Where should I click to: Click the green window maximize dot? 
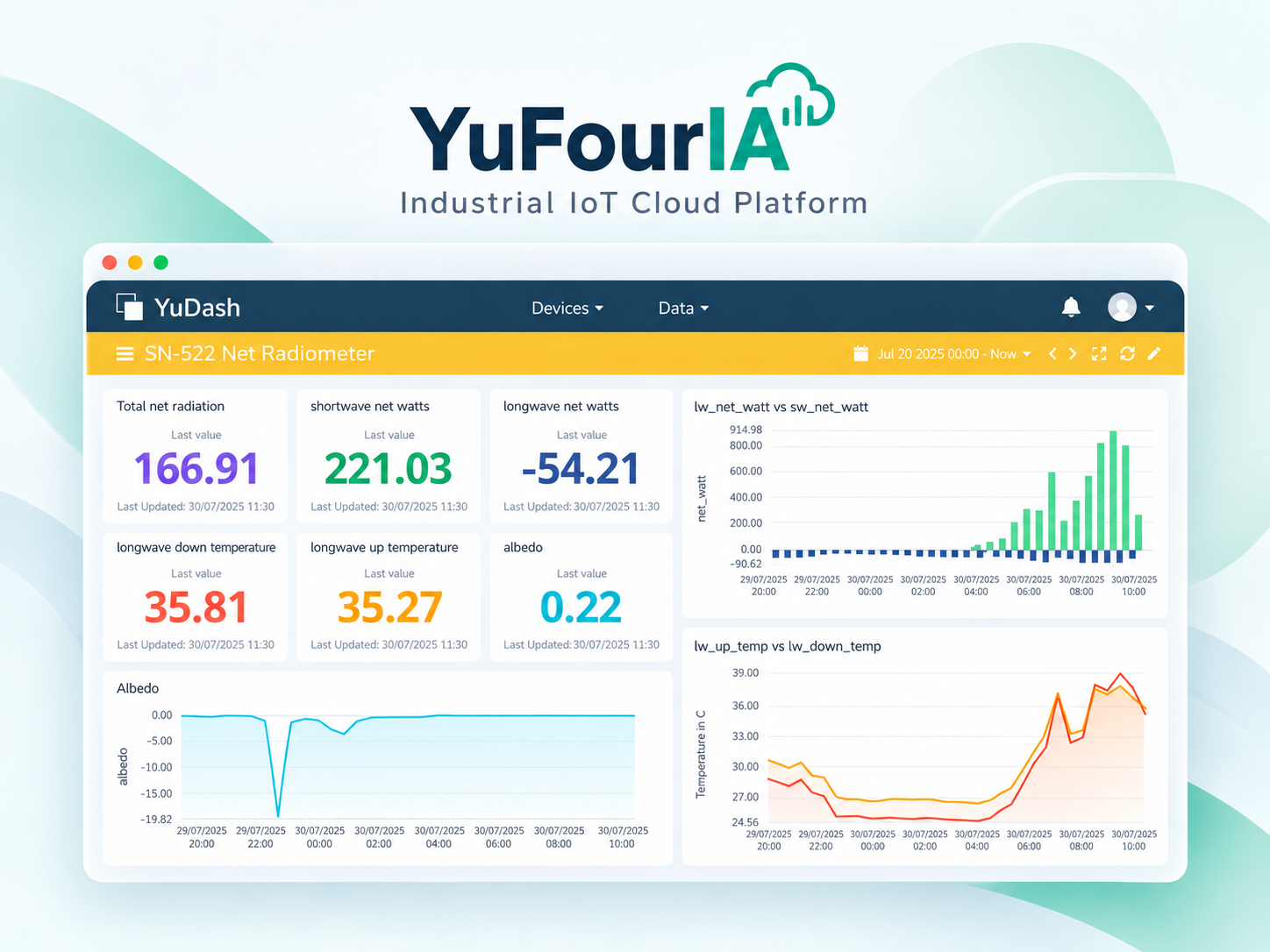[161, 262]
